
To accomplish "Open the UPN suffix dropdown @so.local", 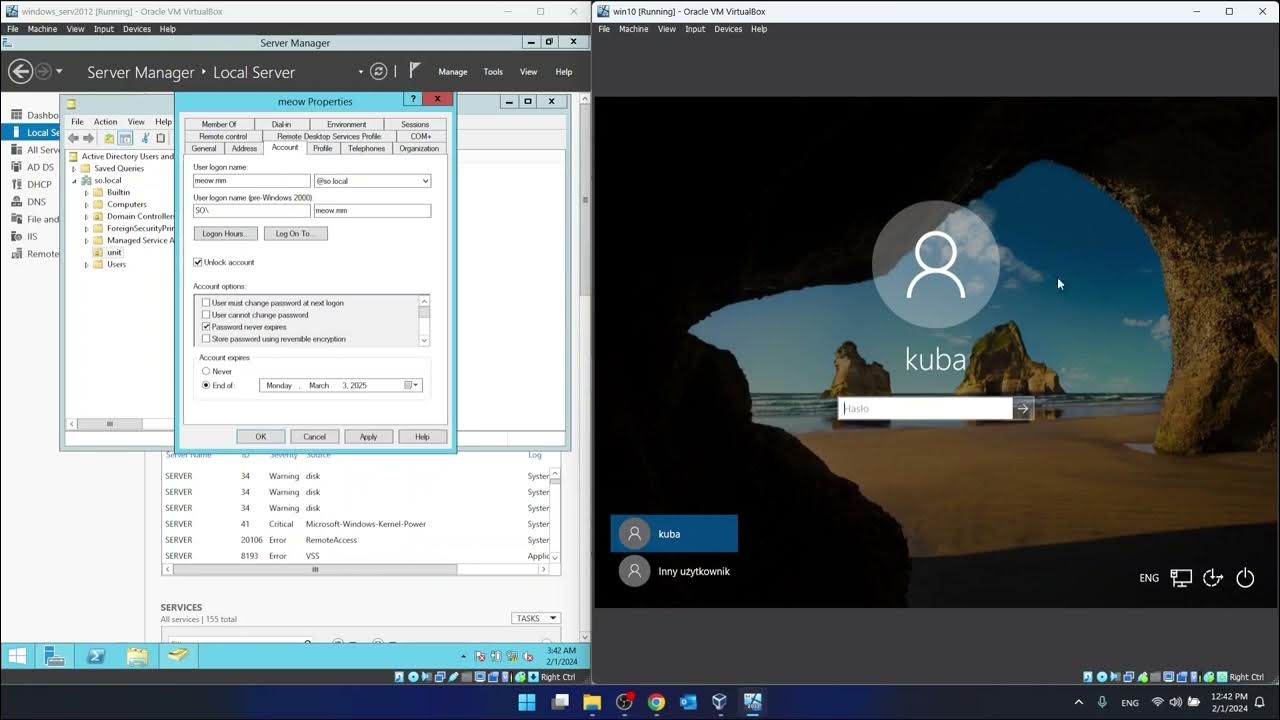I will pyautogui.click(x=425, y=181).
